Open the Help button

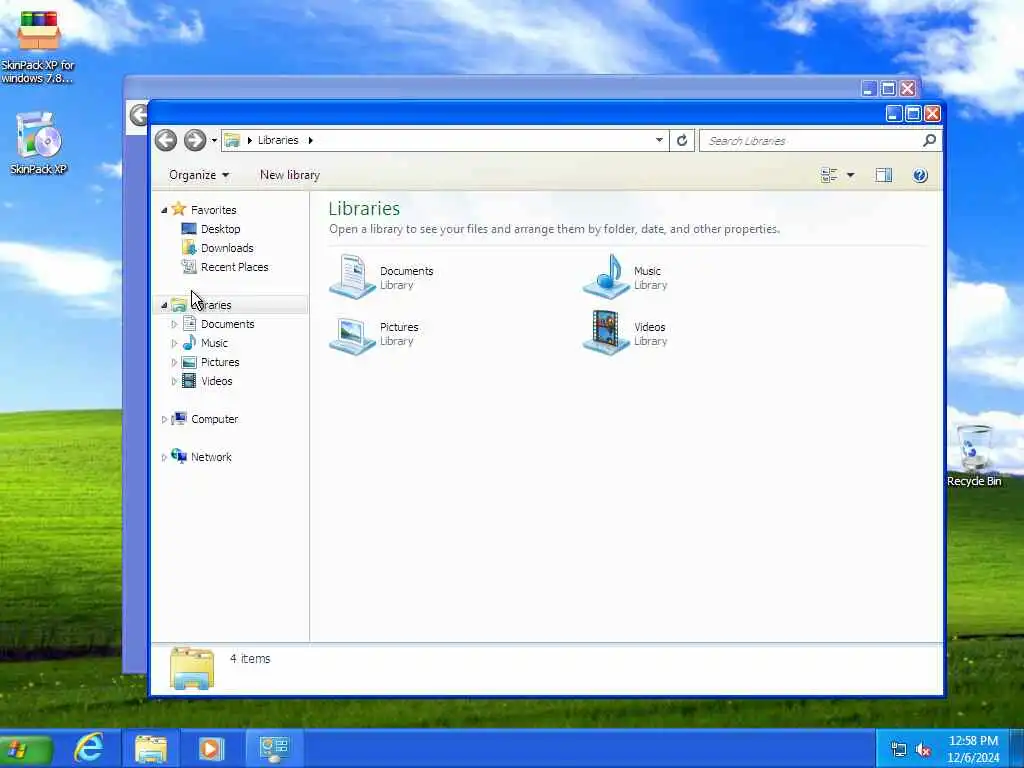[x=920, y=175]
